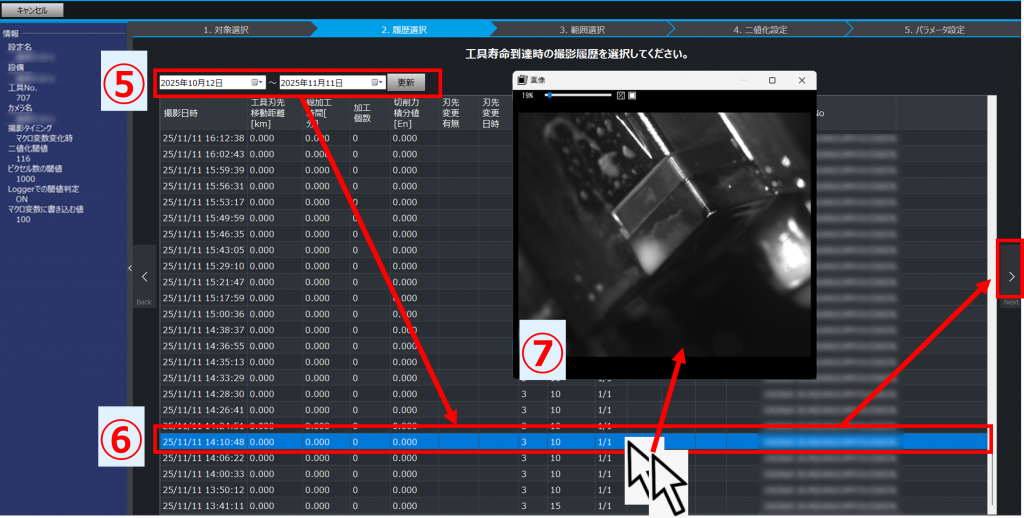Select the history row 25/11/11 14:06:22
Viewport: 1024px width, 518px height.
(203, 457)
